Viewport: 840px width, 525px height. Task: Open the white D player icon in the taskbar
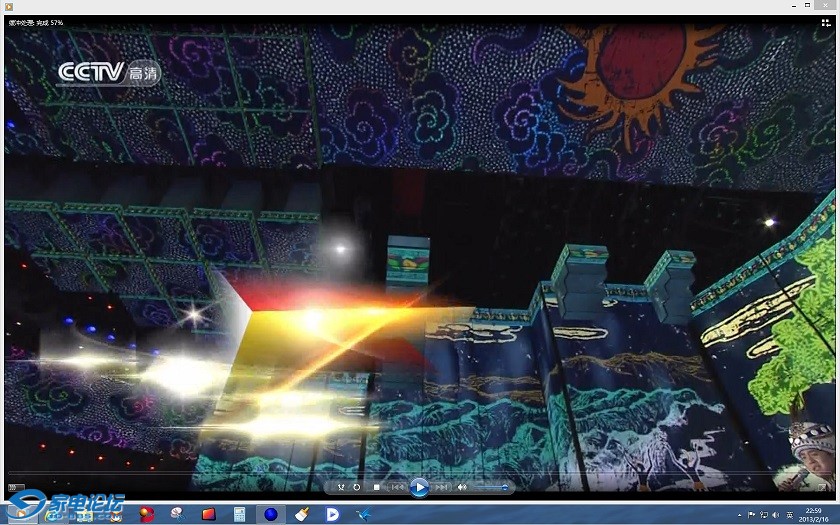pyautogui.click(x=333, y=515)
